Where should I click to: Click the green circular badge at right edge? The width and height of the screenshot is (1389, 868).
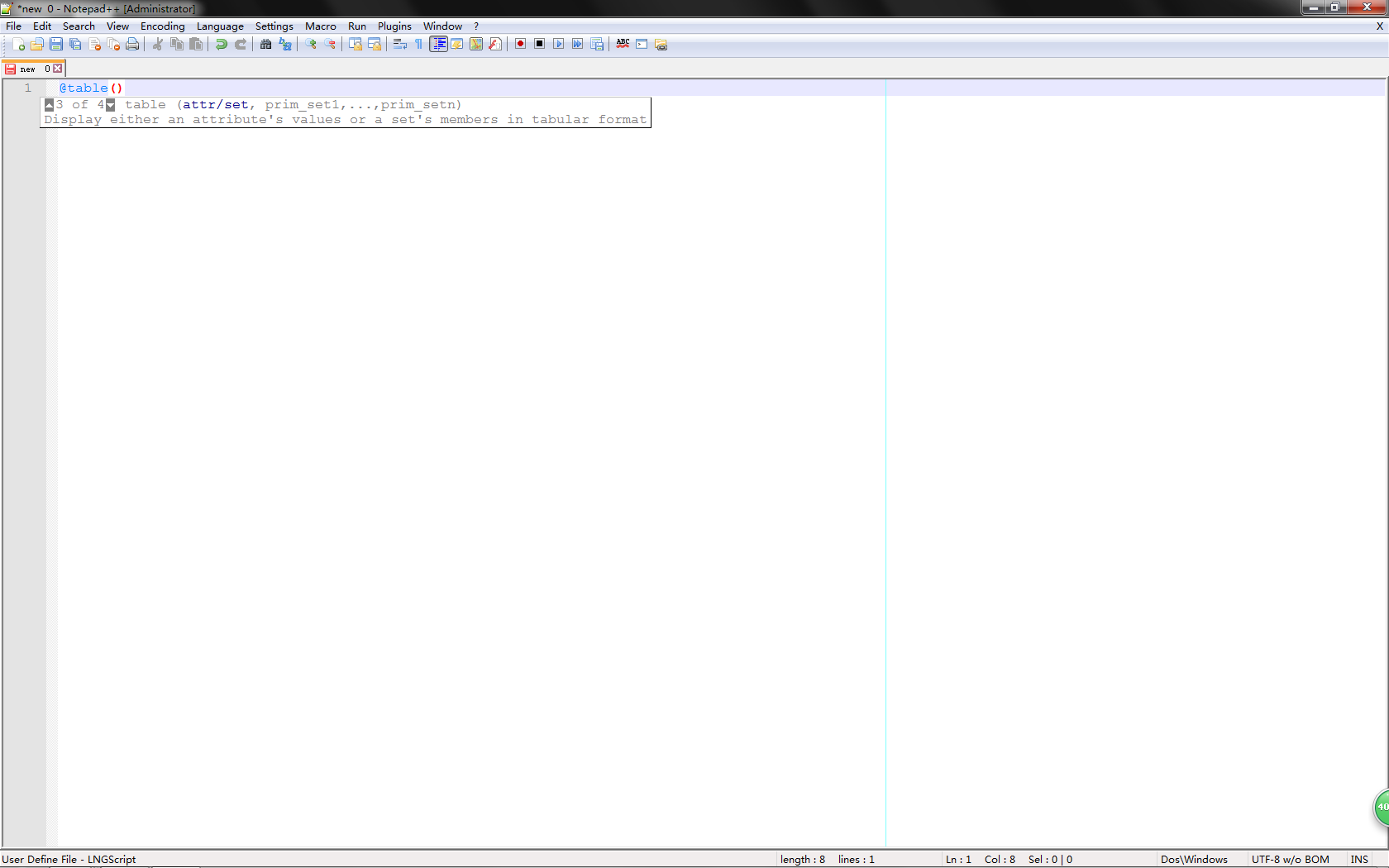pos(1382,808)
